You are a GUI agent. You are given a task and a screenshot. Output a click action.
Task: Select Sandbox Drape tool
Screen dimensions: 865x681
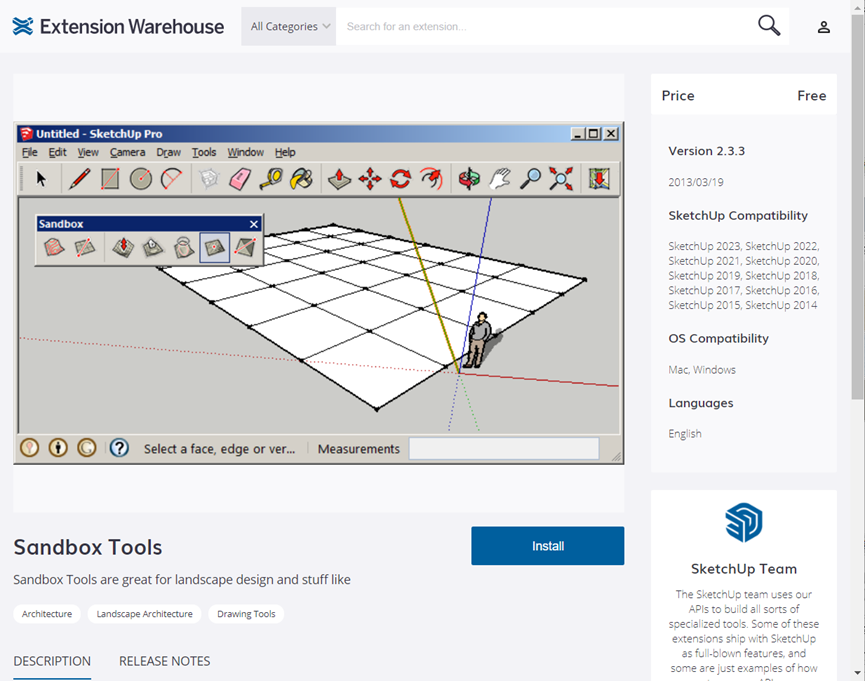184,247
